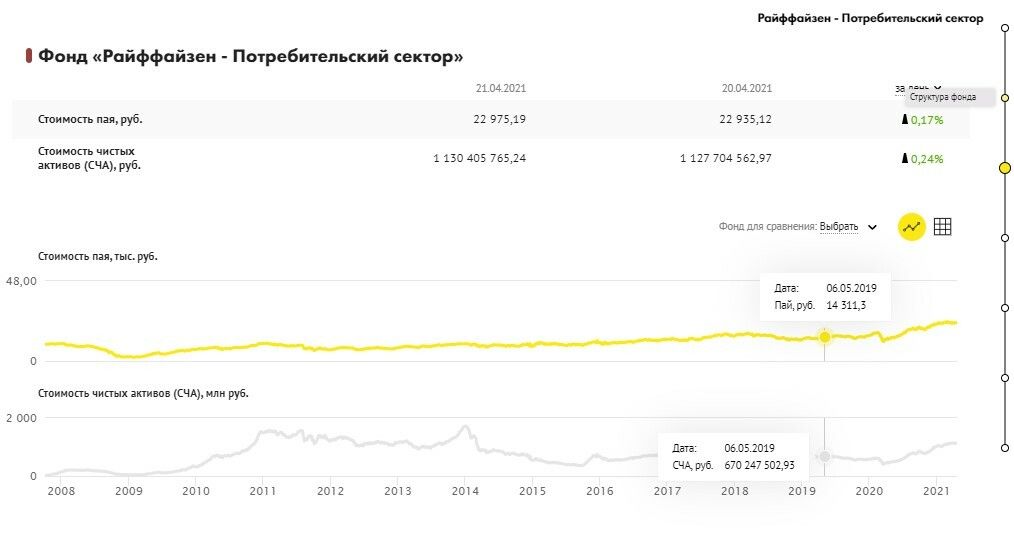Image resolution: width=1014 pixels, height=534 pixels.
Task: Click the top-right 'Райффайзен - Потребительский сектор' title
Action: pyautogui.click(x=870, y=19)
